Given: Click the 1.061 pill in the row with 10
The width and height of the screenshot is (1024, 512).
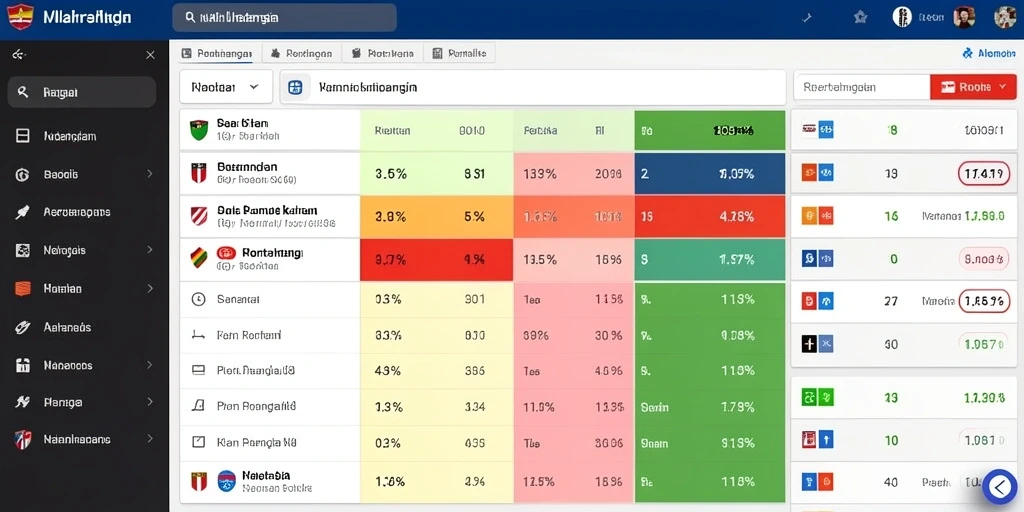Looking at the screenshot, I should coord(984,440).
